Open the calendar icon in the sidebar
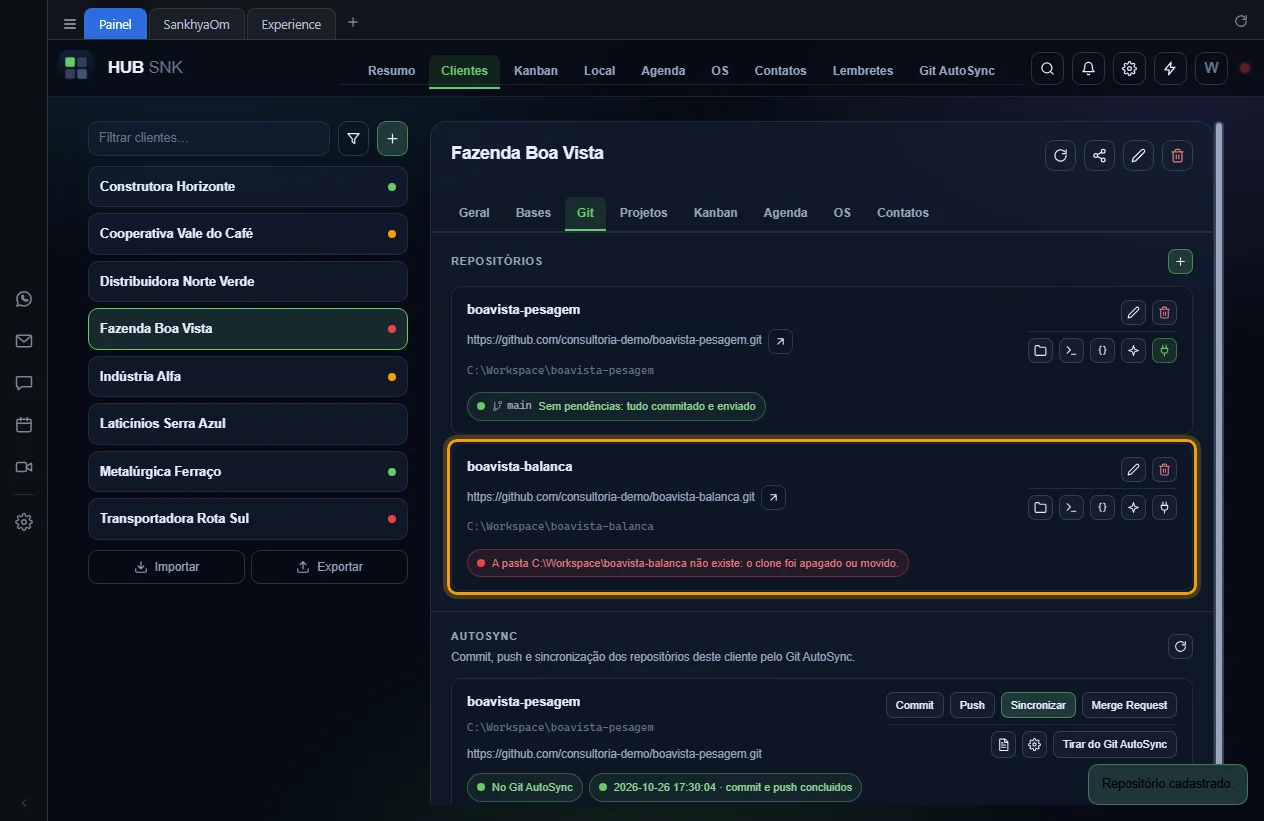This screenshot has width=1264, height=821. 24,425
